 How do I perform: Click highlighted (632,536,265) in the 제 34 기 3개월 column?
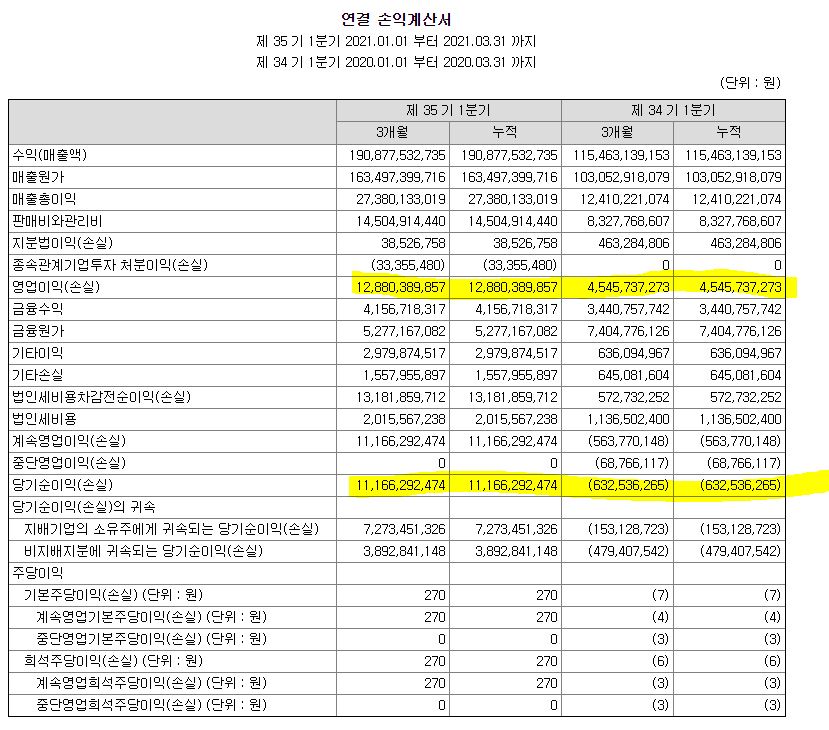[628, 485]
